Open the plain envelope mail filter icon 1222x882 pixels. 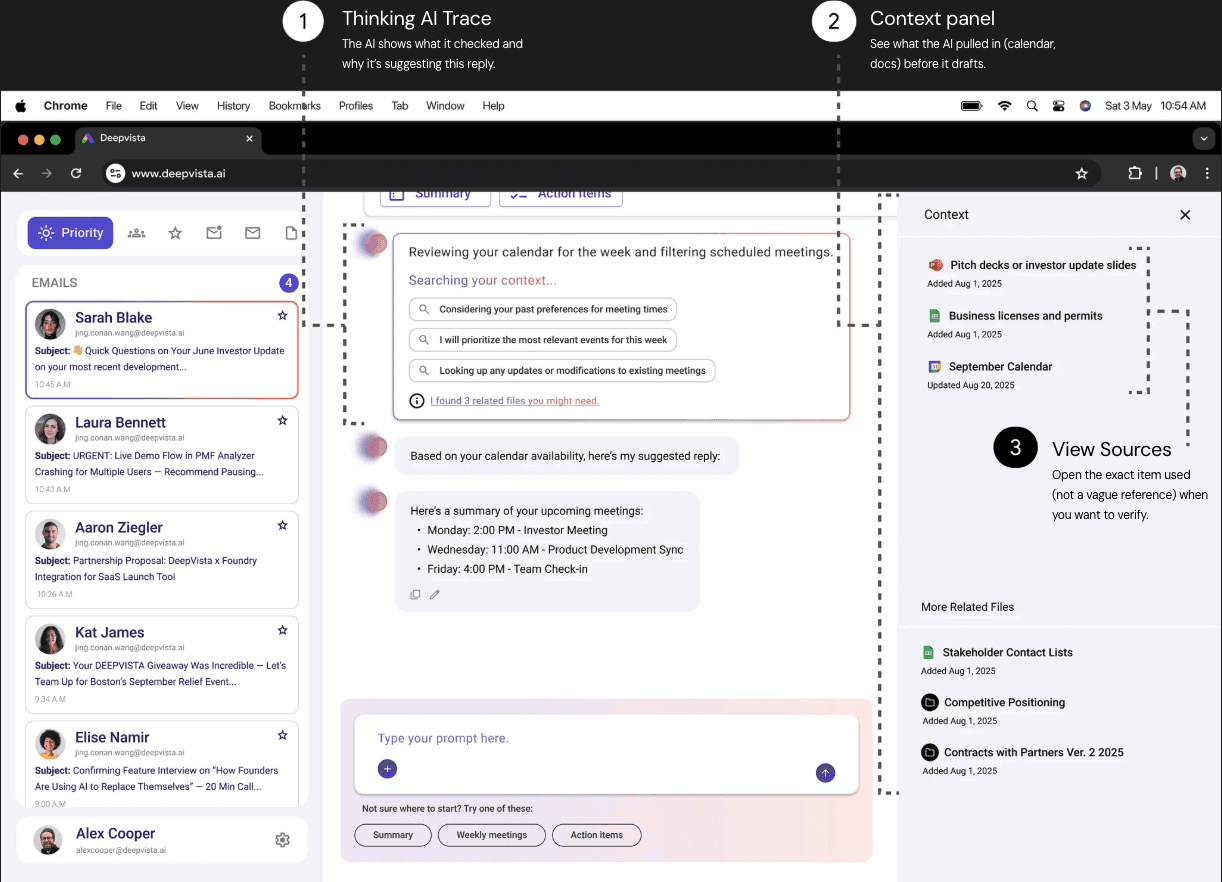pyautogui.click(x=253, y=233)
